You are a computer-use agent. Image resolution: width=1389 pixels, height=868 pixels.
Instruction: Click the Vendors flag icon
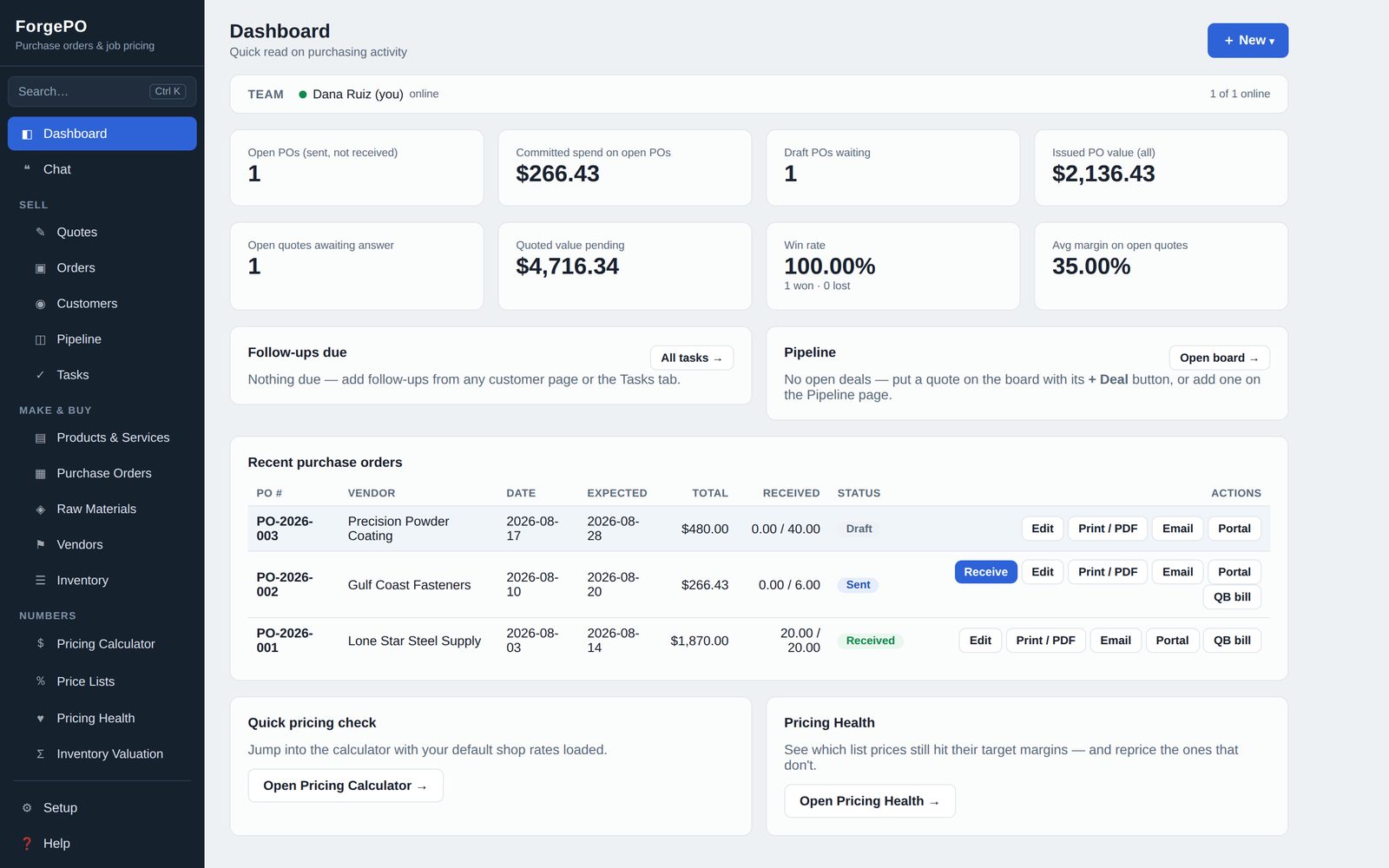click(40, 544)
